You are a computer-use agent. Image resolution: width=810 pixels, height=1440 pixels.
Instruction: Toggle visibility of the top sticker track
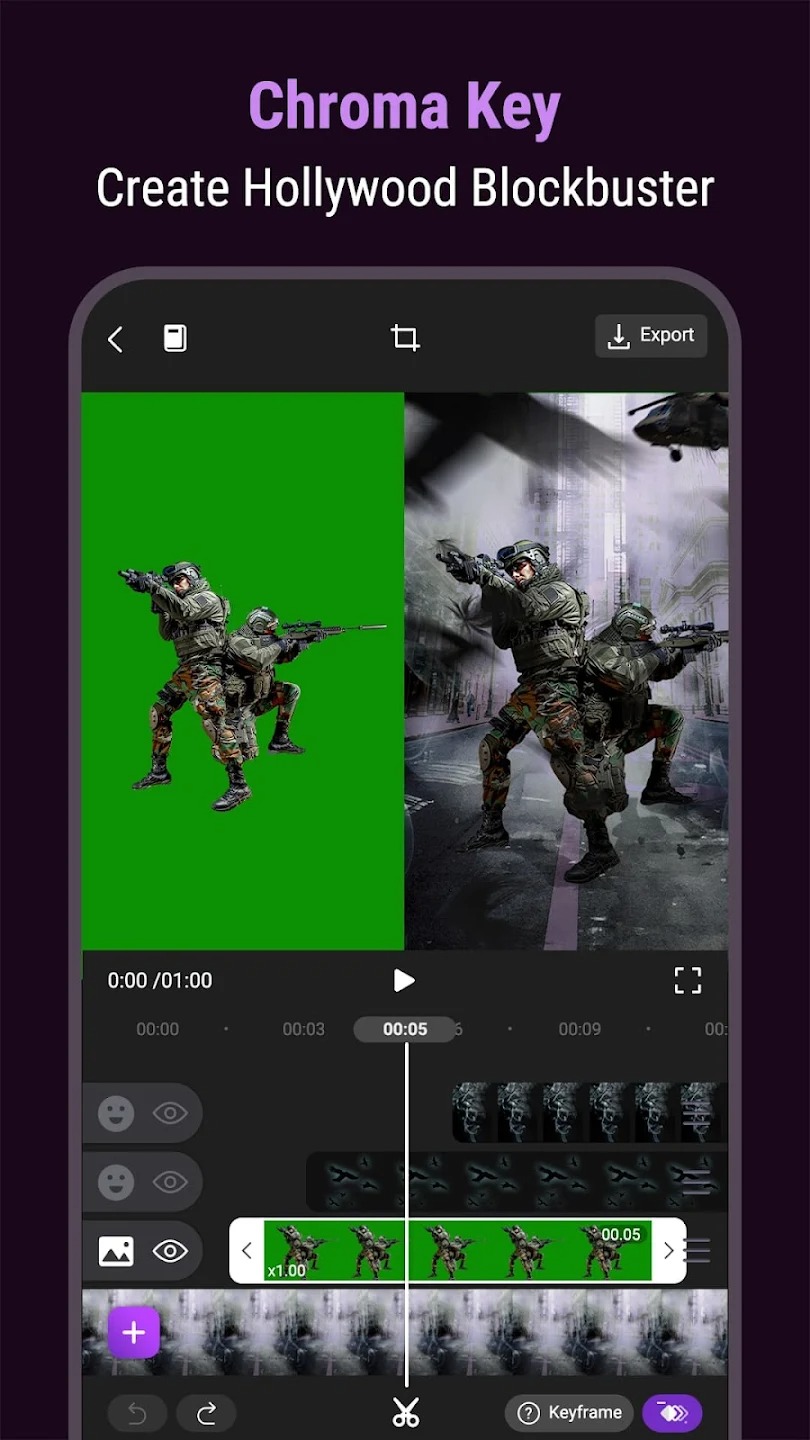point(170,1113)
